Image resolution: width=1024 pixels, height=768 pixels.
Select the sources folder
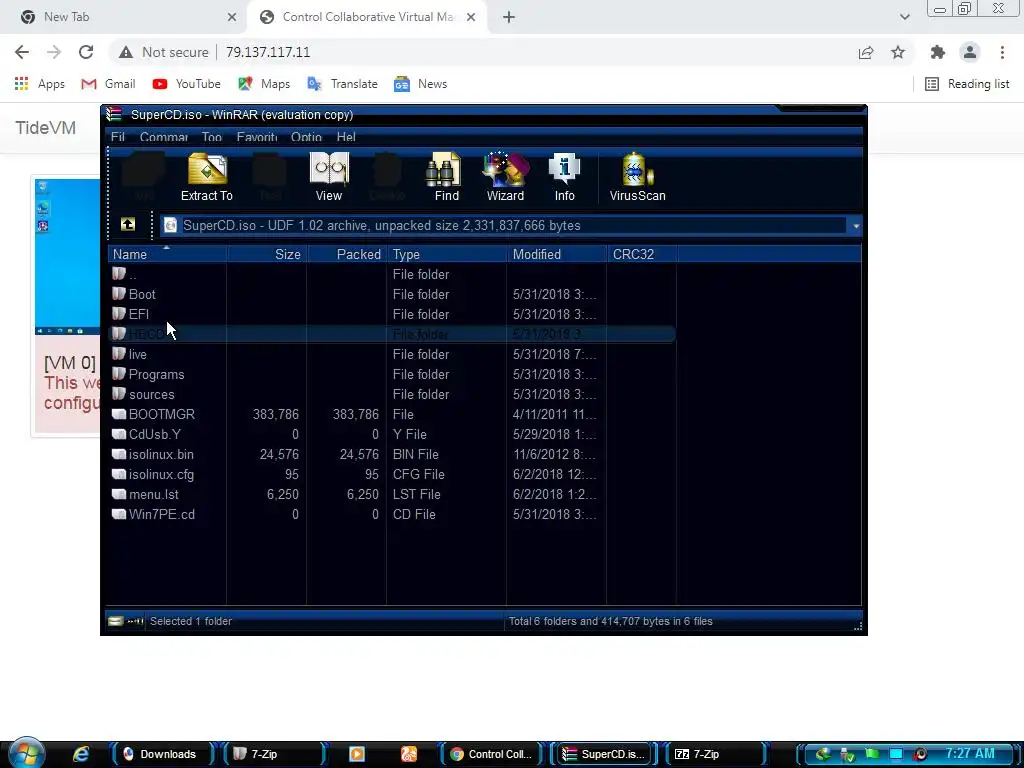[x=392, y=394]
